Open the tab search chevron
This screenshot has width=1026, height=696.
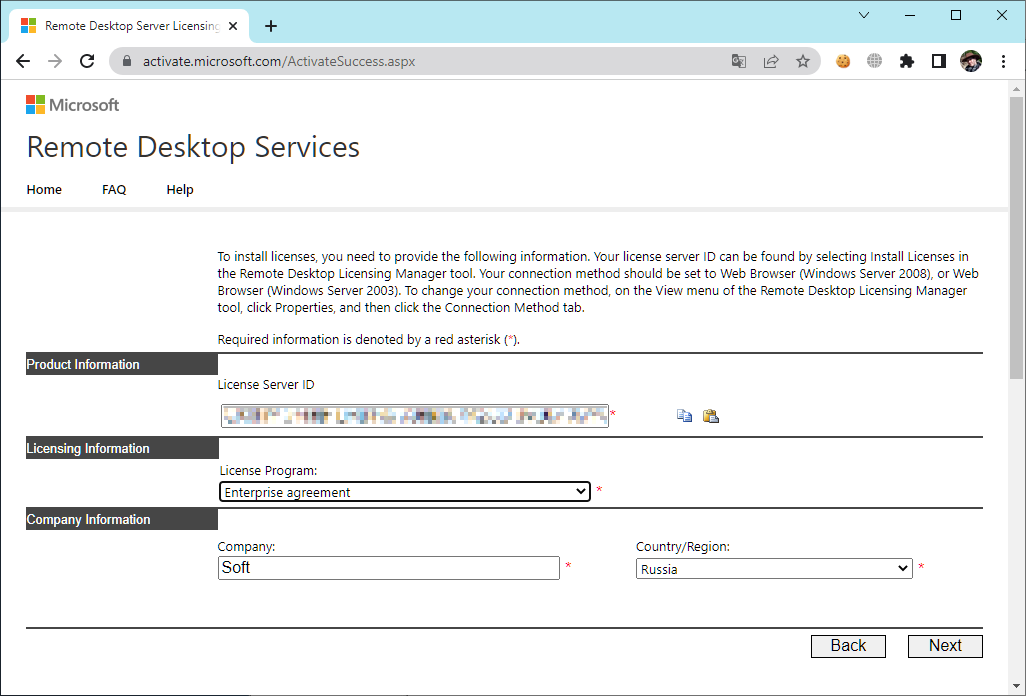pyautogui.click(x=864, y=15)
